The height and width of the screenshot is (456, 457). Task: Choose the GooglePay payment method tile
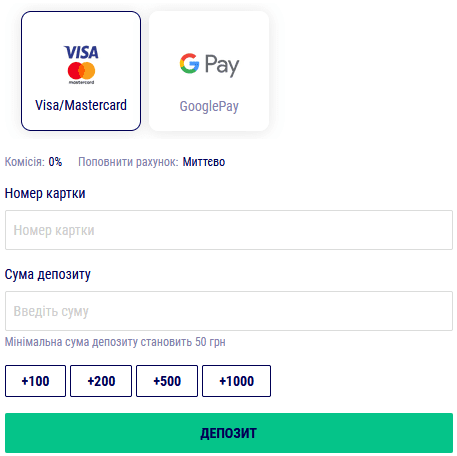point(209,71)
